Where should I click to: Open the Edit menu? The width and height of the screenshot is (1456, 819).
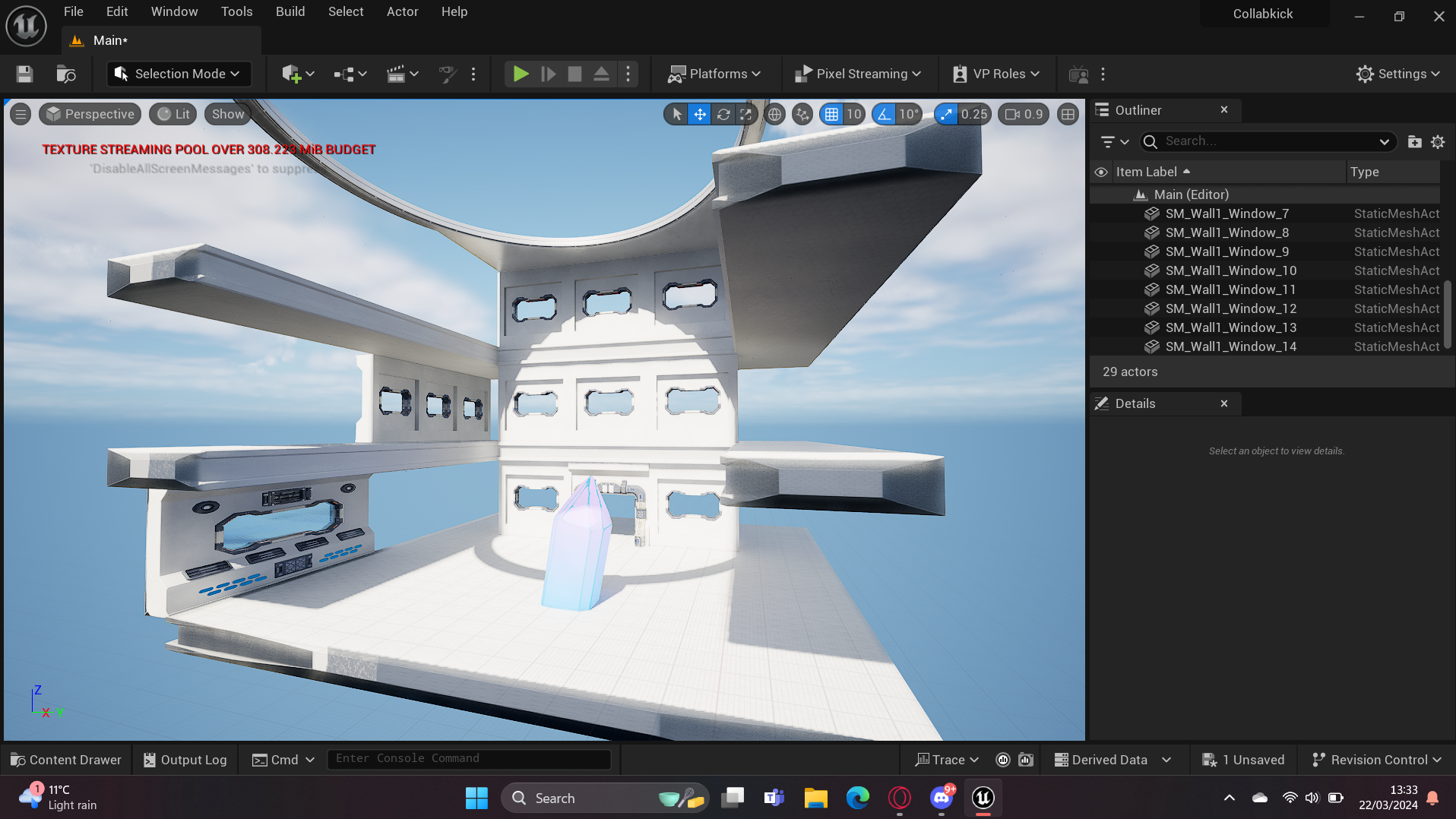tap(117, 11)
